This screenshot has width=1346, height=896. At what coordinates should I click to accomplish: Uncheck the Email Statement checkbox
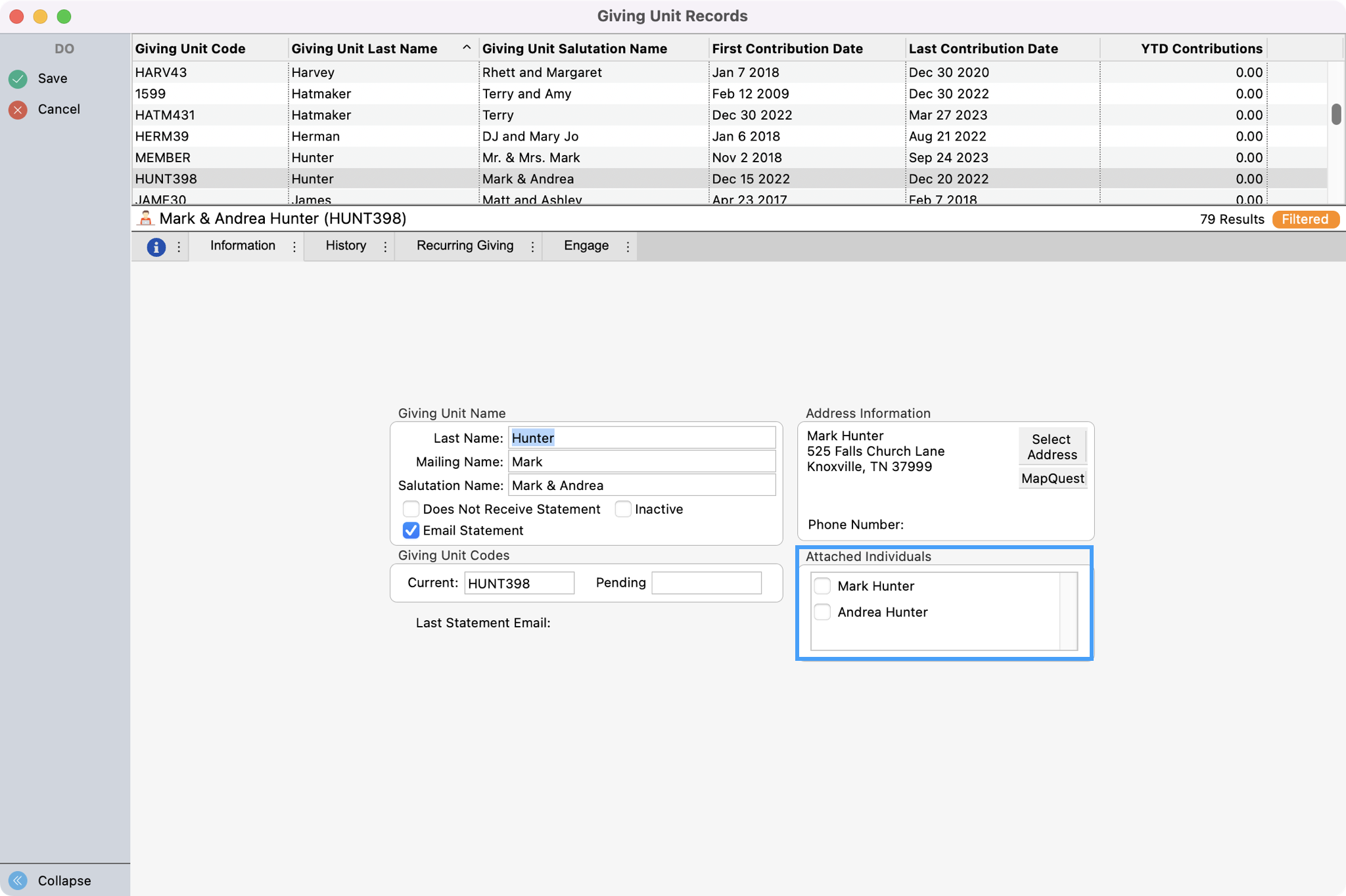(x=411, y=530)
